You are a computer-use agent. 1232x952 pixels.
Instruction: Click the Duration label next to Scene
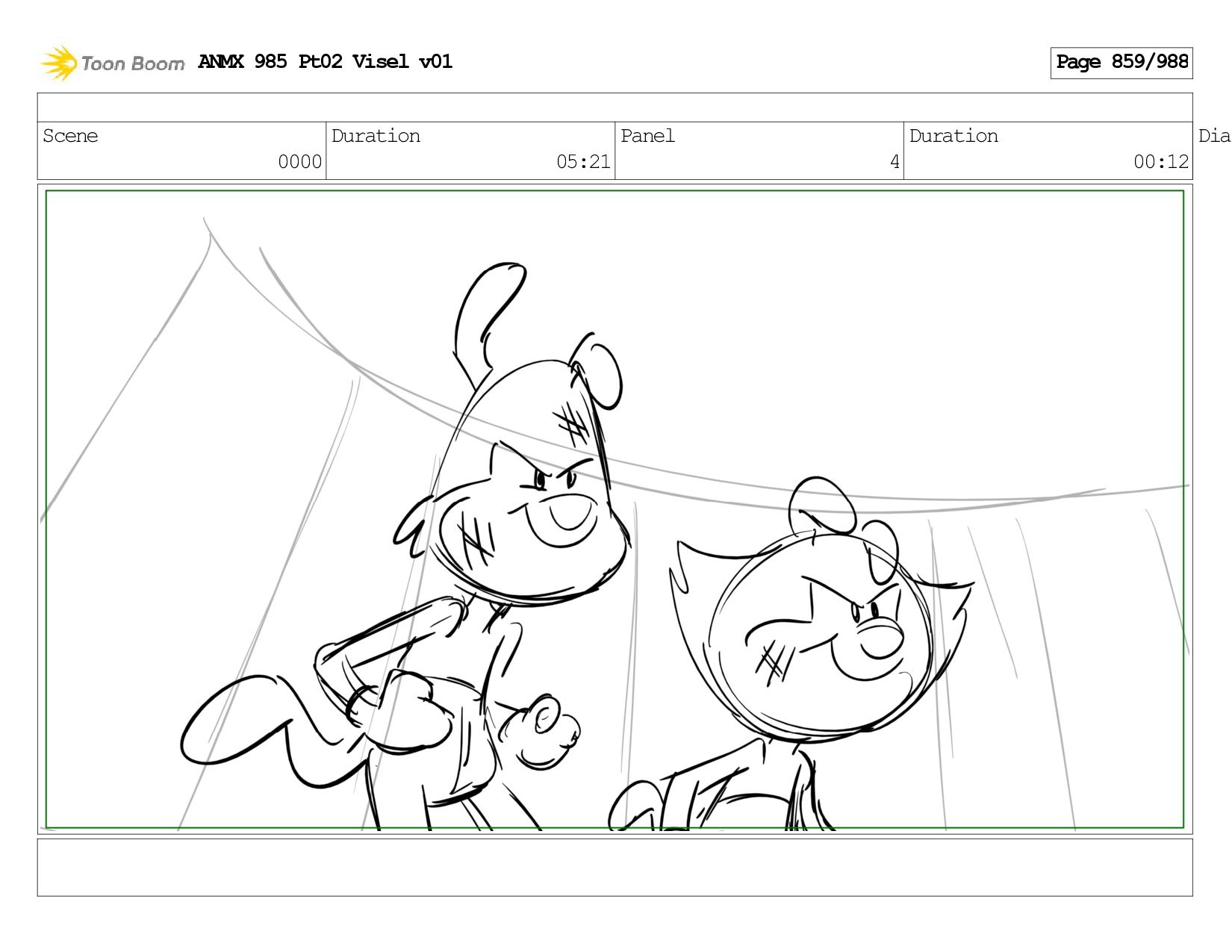pos(376,136)
